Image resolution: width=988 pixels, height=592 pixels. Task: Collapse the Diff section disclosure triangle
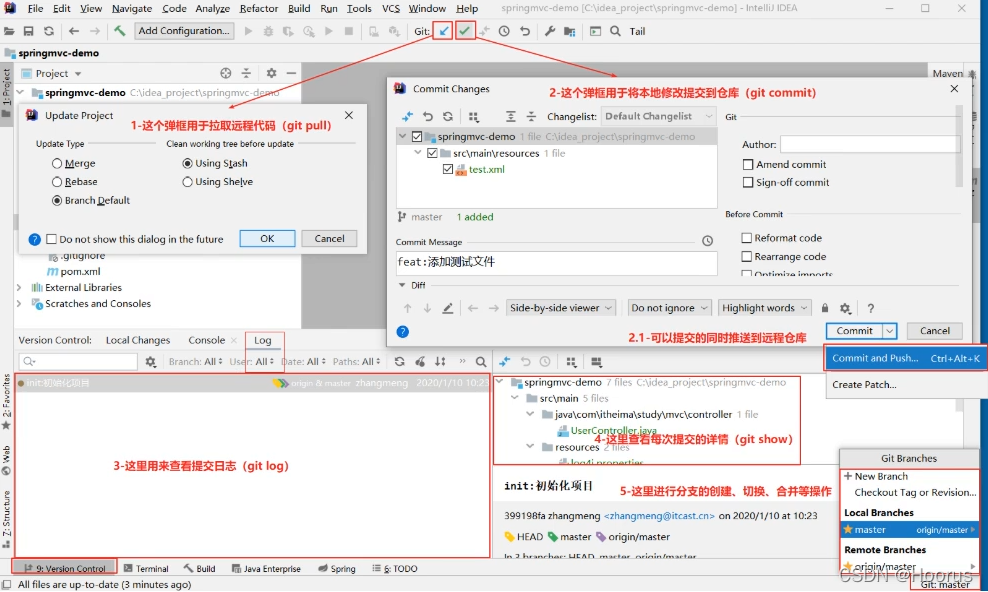tap(402, 285)
